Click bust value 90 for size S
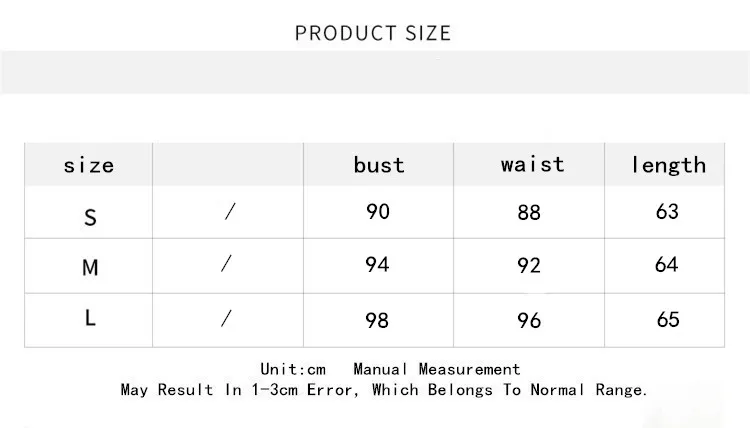Viewport: 750px width, 428px height. [x=378, y=211]
